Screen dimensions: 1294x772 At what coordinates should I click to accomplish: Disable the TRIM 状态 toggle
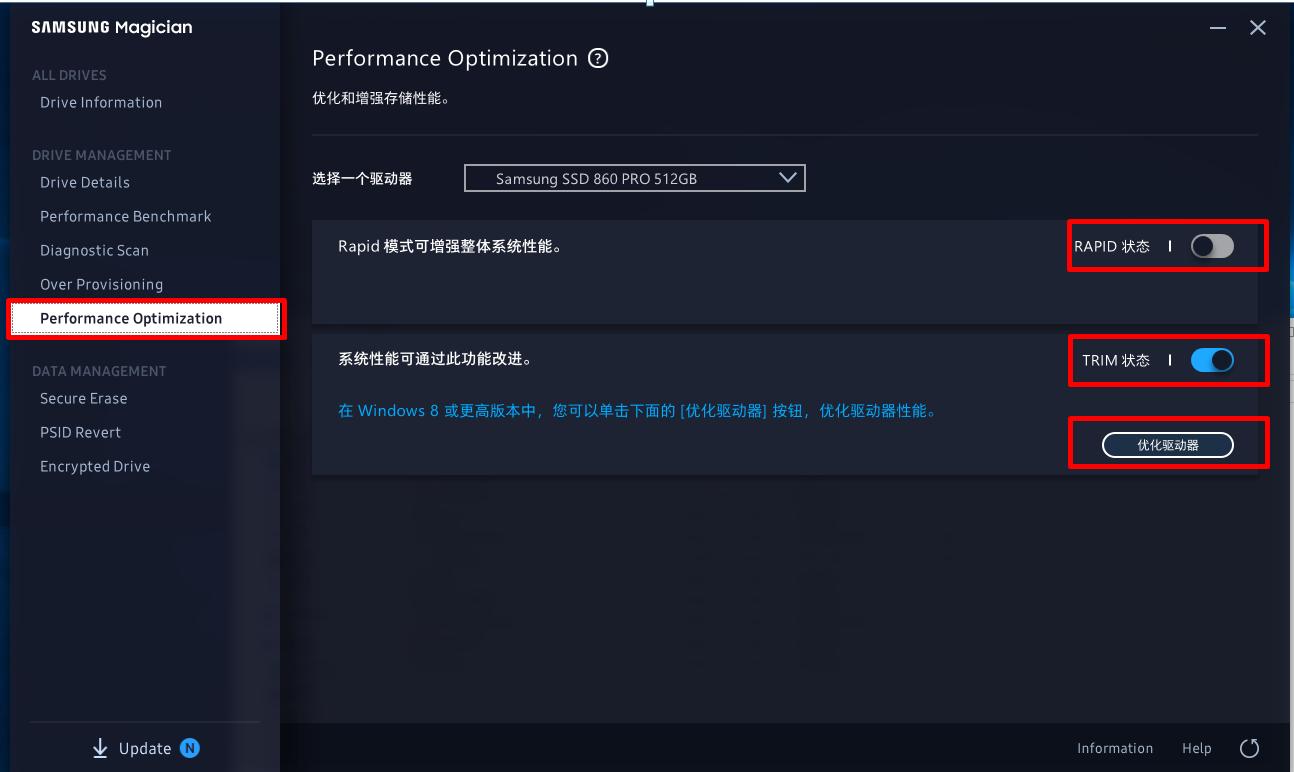(x=1211, y=360)
